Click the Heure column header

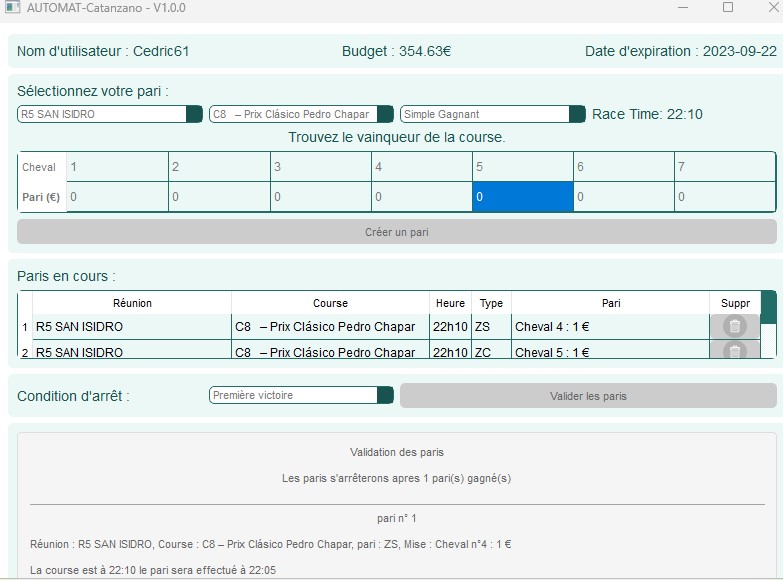[x=450, y=303]
